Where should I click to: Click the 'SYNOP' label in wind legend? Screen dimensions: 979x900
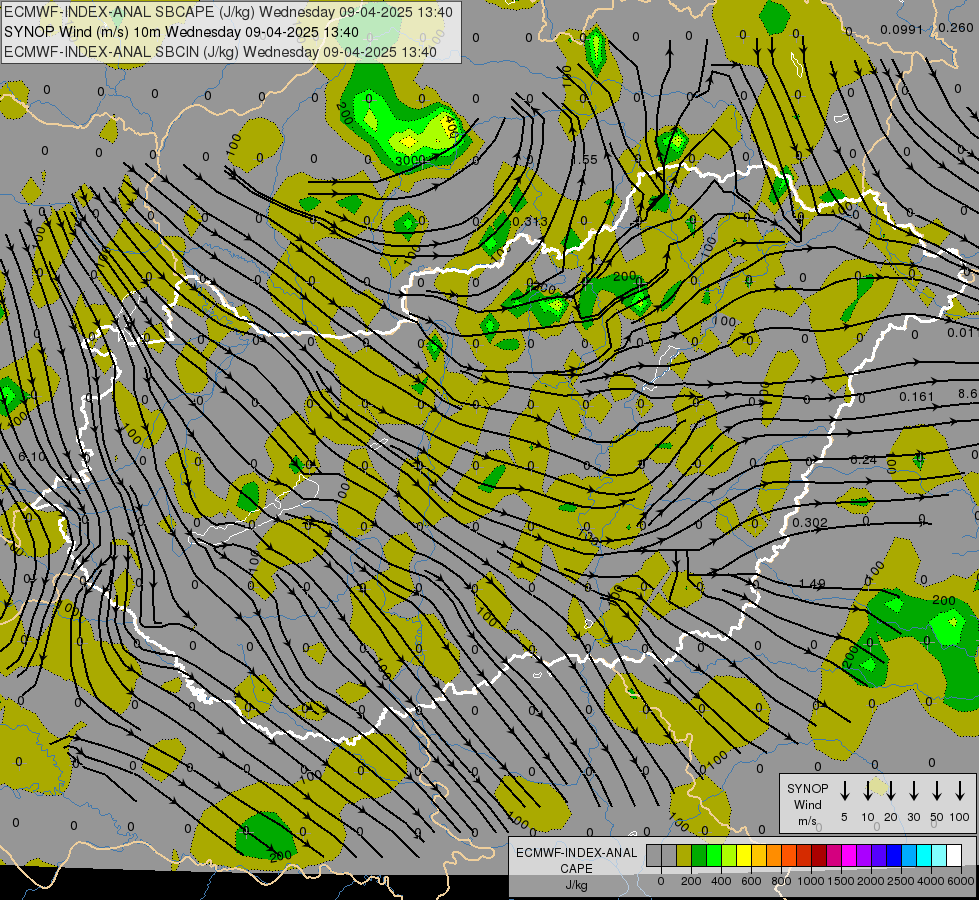pyautogui.click(x=807, y=789)
